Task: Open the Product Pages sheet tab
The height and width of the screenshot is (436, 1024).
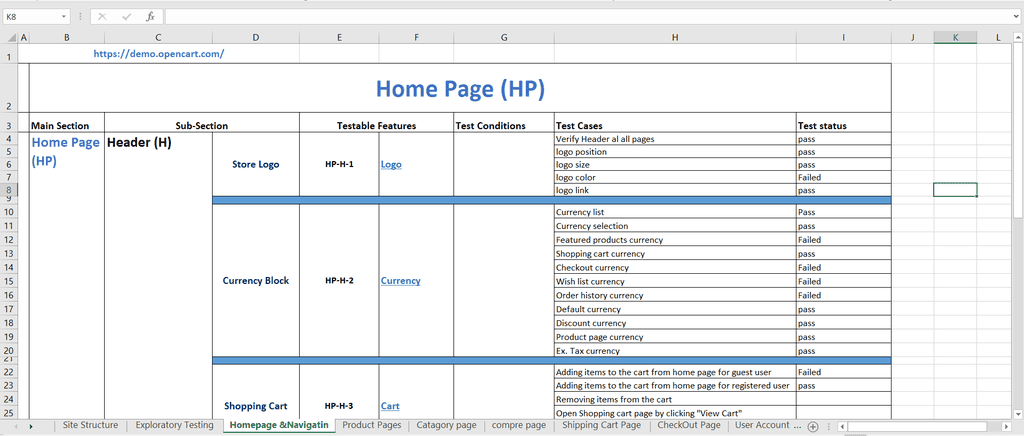Action: pos(371,425)
